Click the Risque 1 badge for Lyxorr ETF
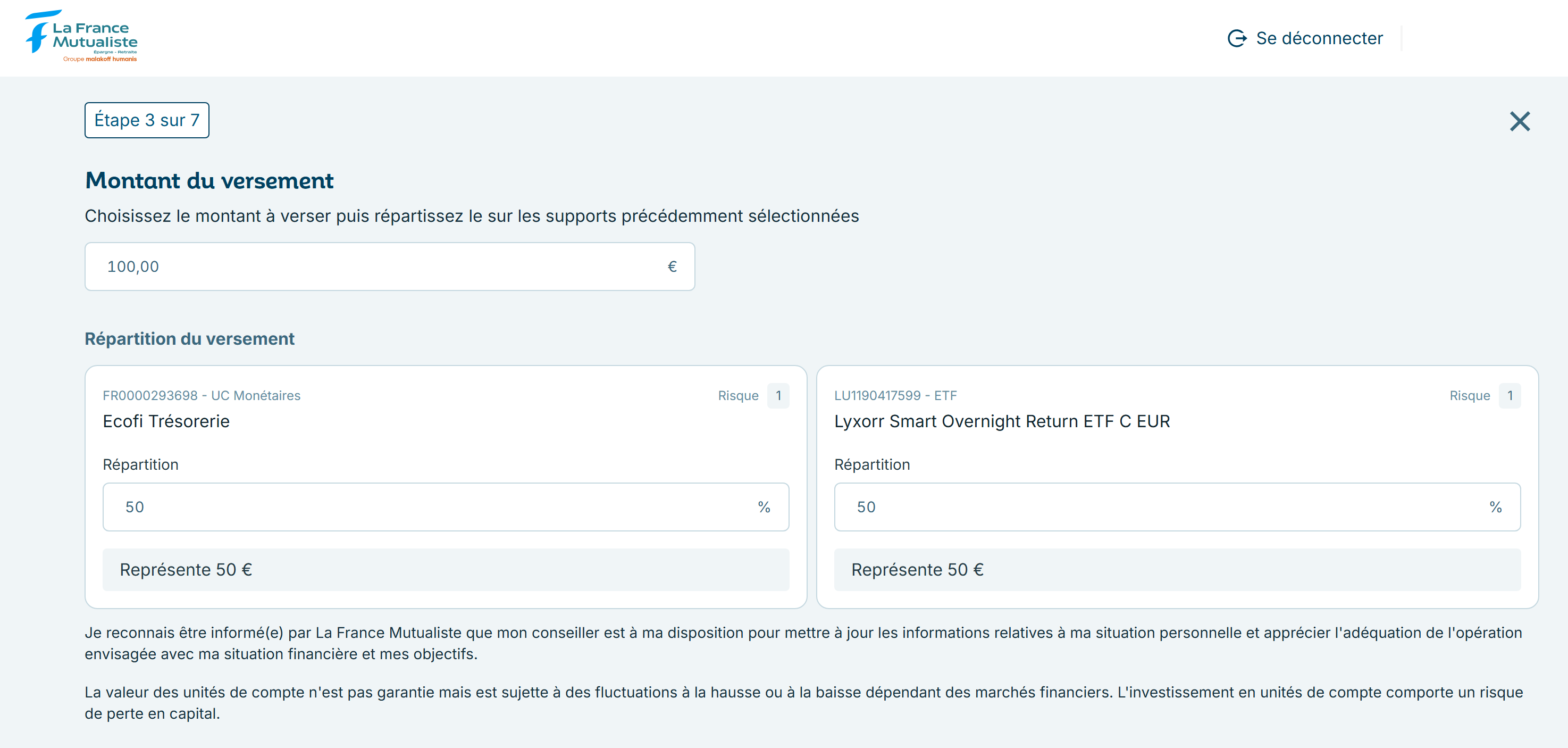 [1510, 395]
